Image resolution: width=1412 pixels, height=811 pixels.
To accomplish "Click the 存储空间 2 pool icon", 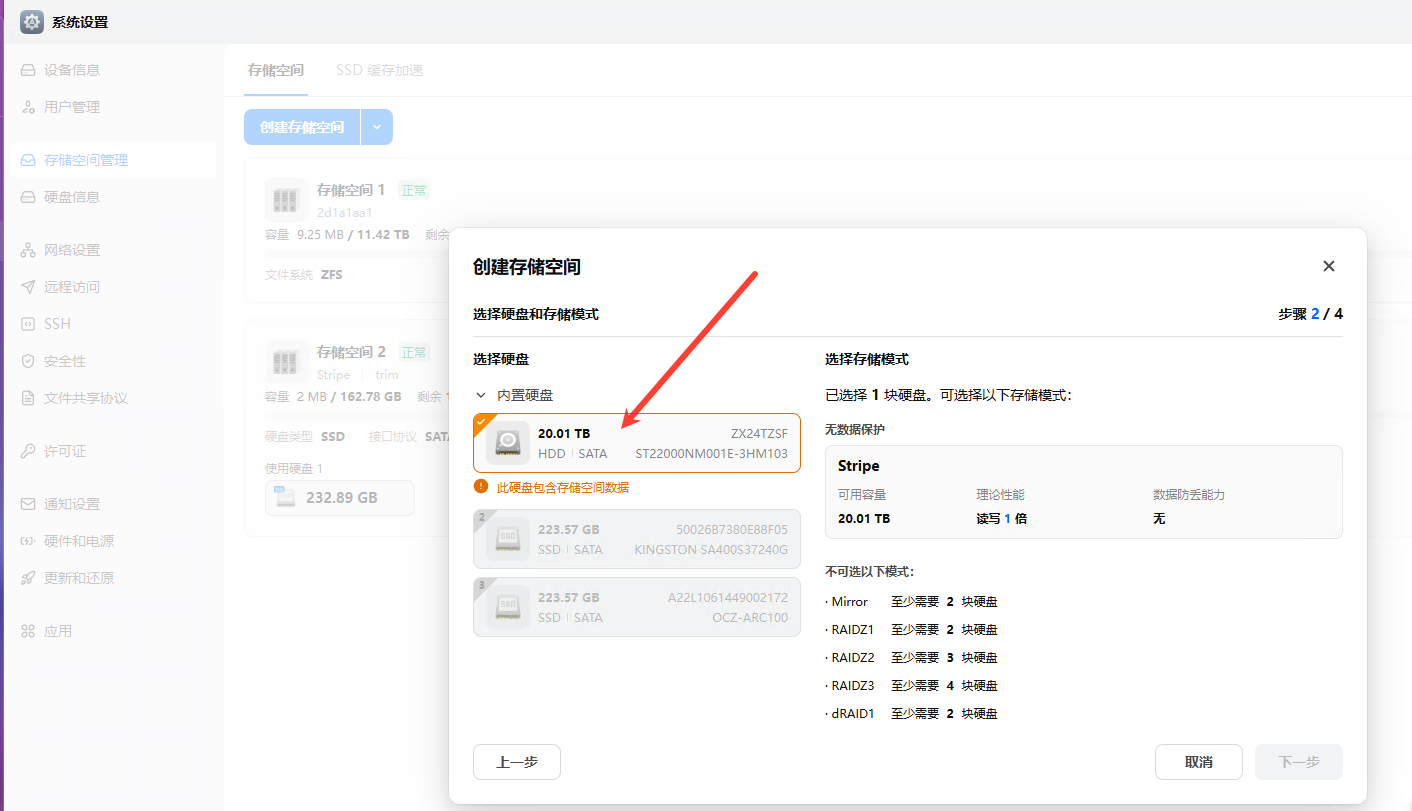I will coord(286,361).
